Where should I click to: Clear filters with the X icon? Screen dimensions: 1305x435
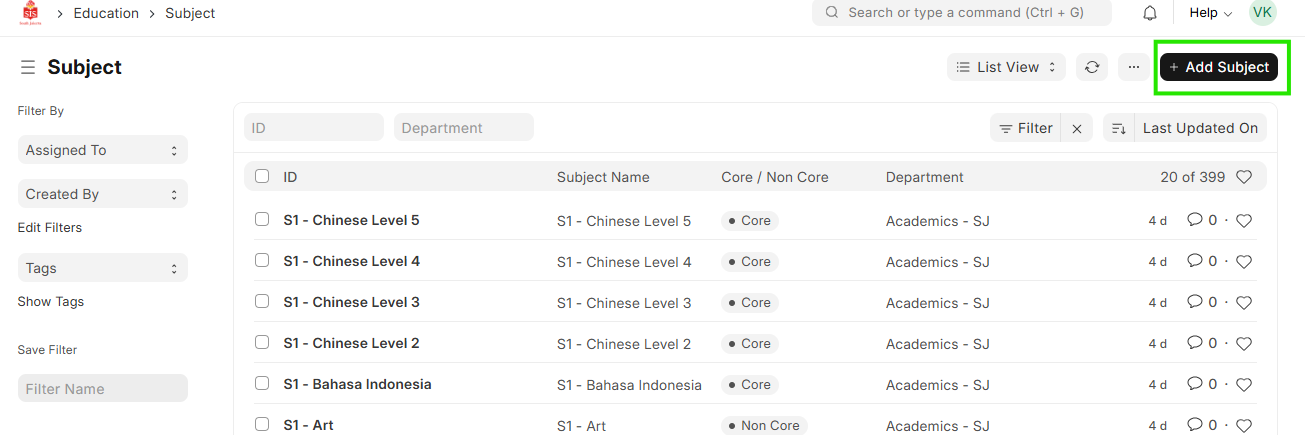point(1077,128)
